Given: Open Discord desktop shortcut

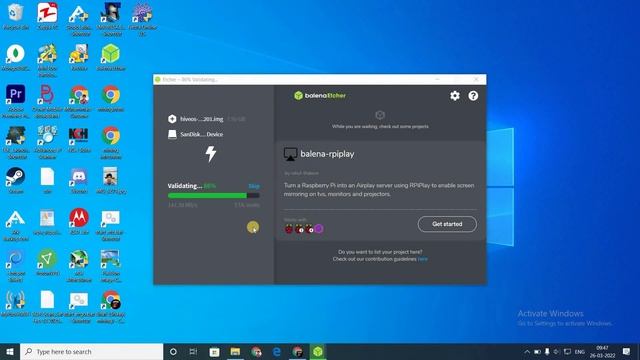Looking at the screenshot, I should click(x=79, y=180).
